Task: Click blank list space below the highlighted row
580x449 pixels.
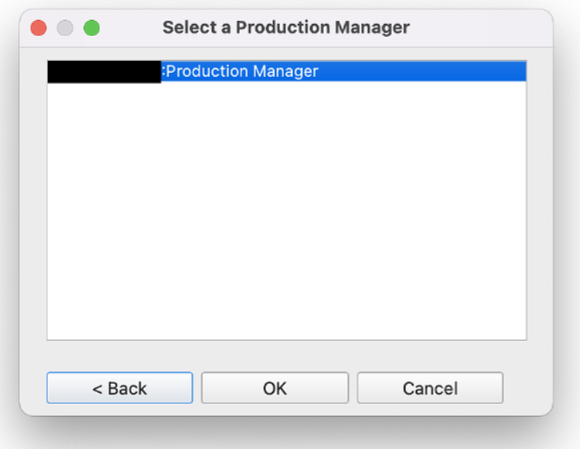Action: (x=287, y=211)
